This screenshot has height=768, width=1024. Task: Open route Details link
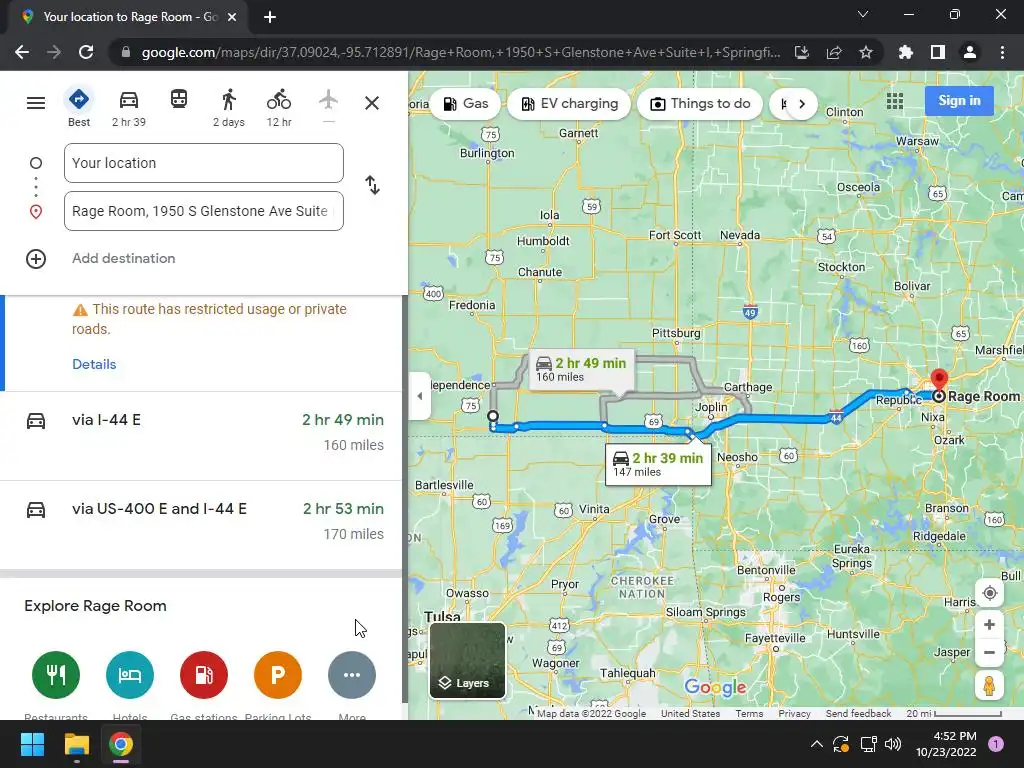click(94, 364)
